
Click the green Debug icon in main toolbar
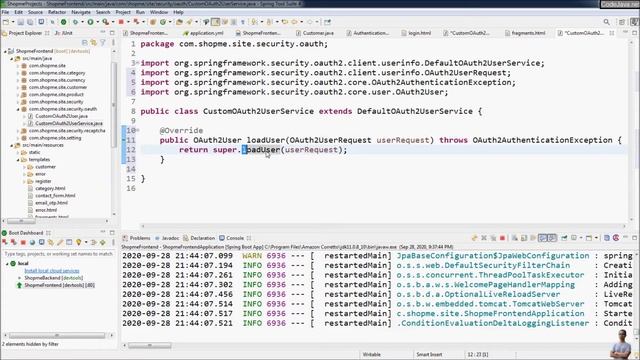pos(75,22)
